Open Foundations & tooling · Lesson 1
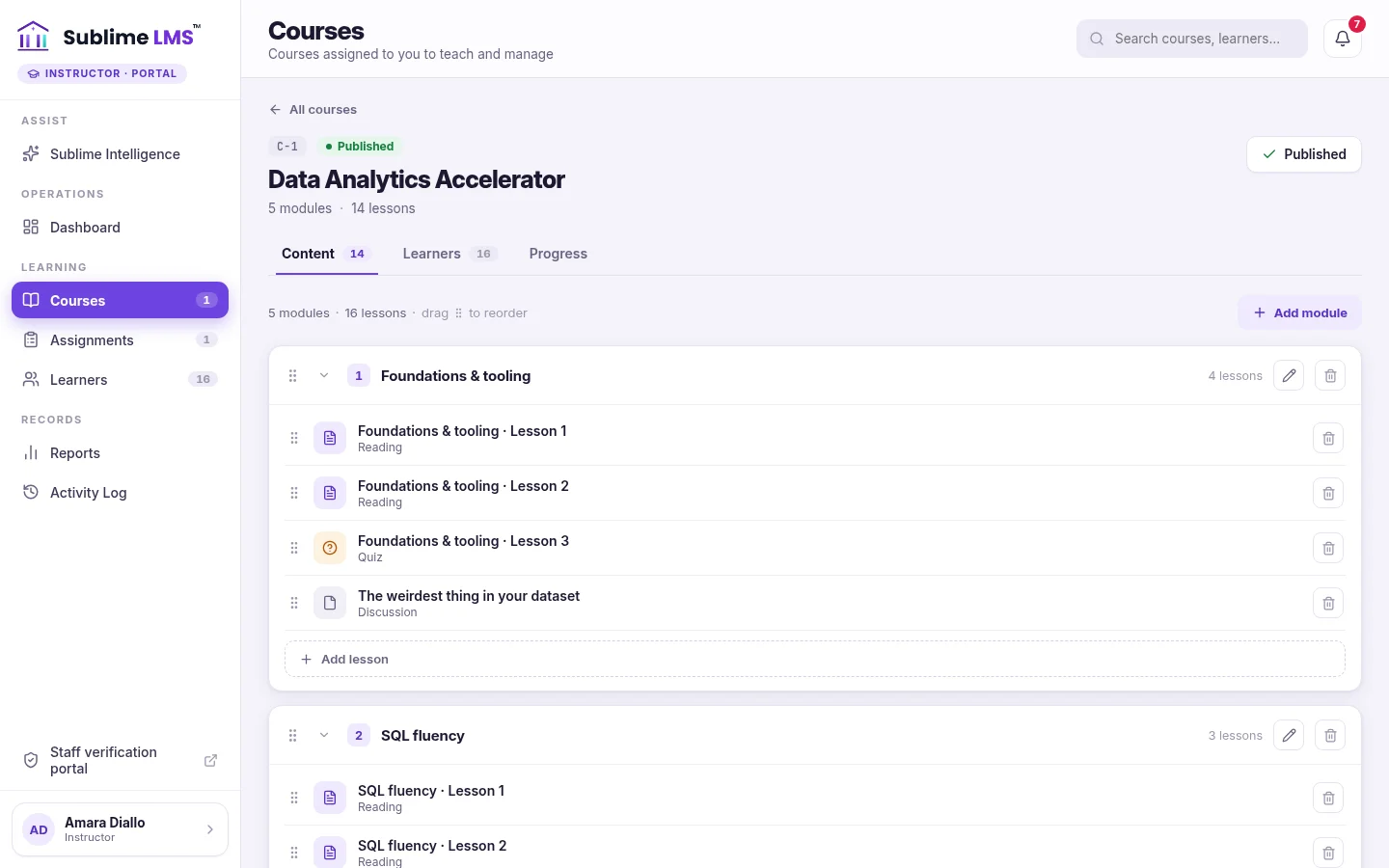Screen dimensions: 1389x868 point(462,431)
